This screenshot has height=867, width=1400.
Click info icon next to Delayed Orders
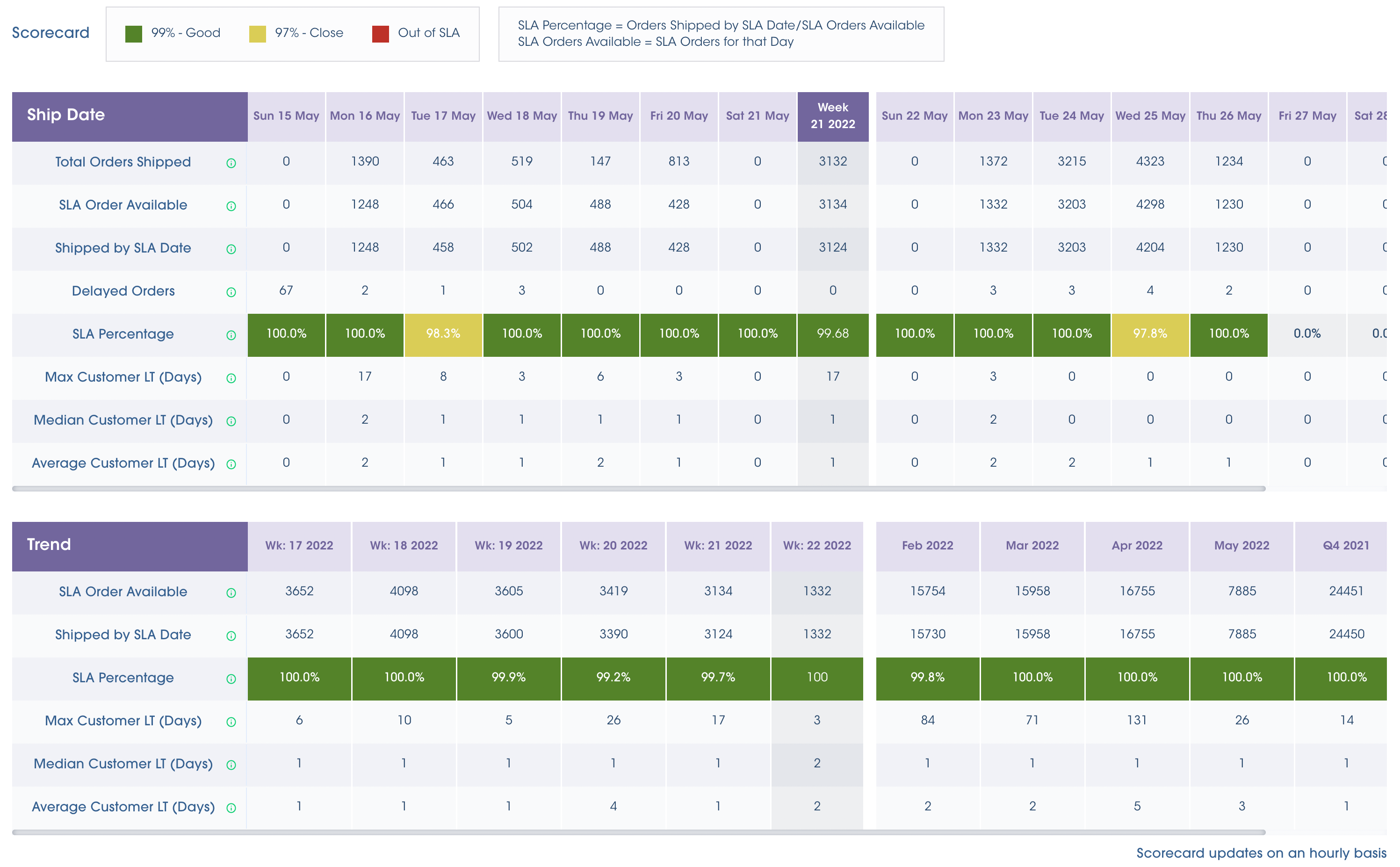tap(231, 292)
